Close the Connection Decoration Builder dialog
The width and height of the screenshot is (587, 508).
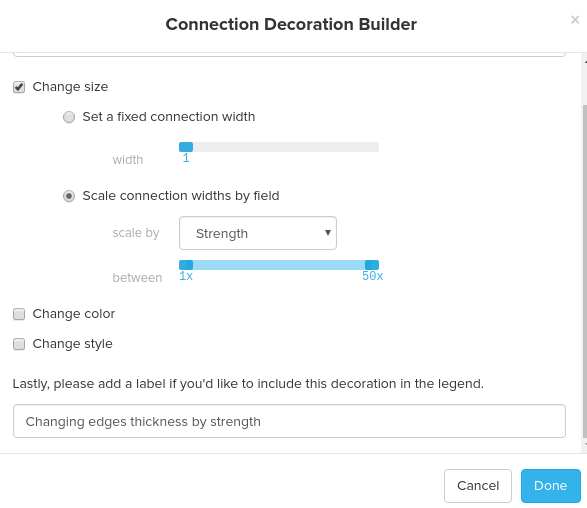point(575,19)
